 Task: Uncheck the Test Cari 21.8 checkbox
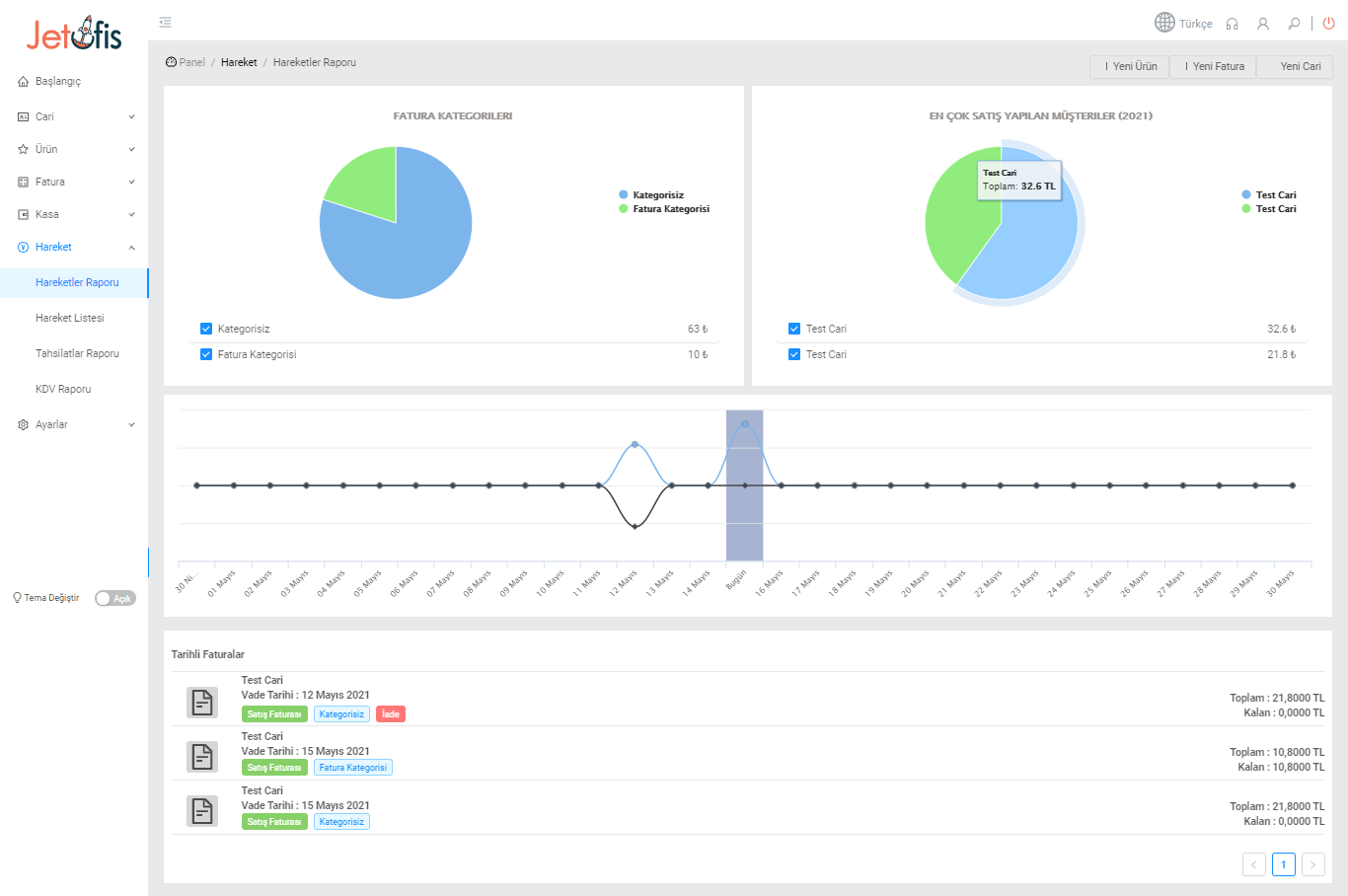tap(794, 354)
